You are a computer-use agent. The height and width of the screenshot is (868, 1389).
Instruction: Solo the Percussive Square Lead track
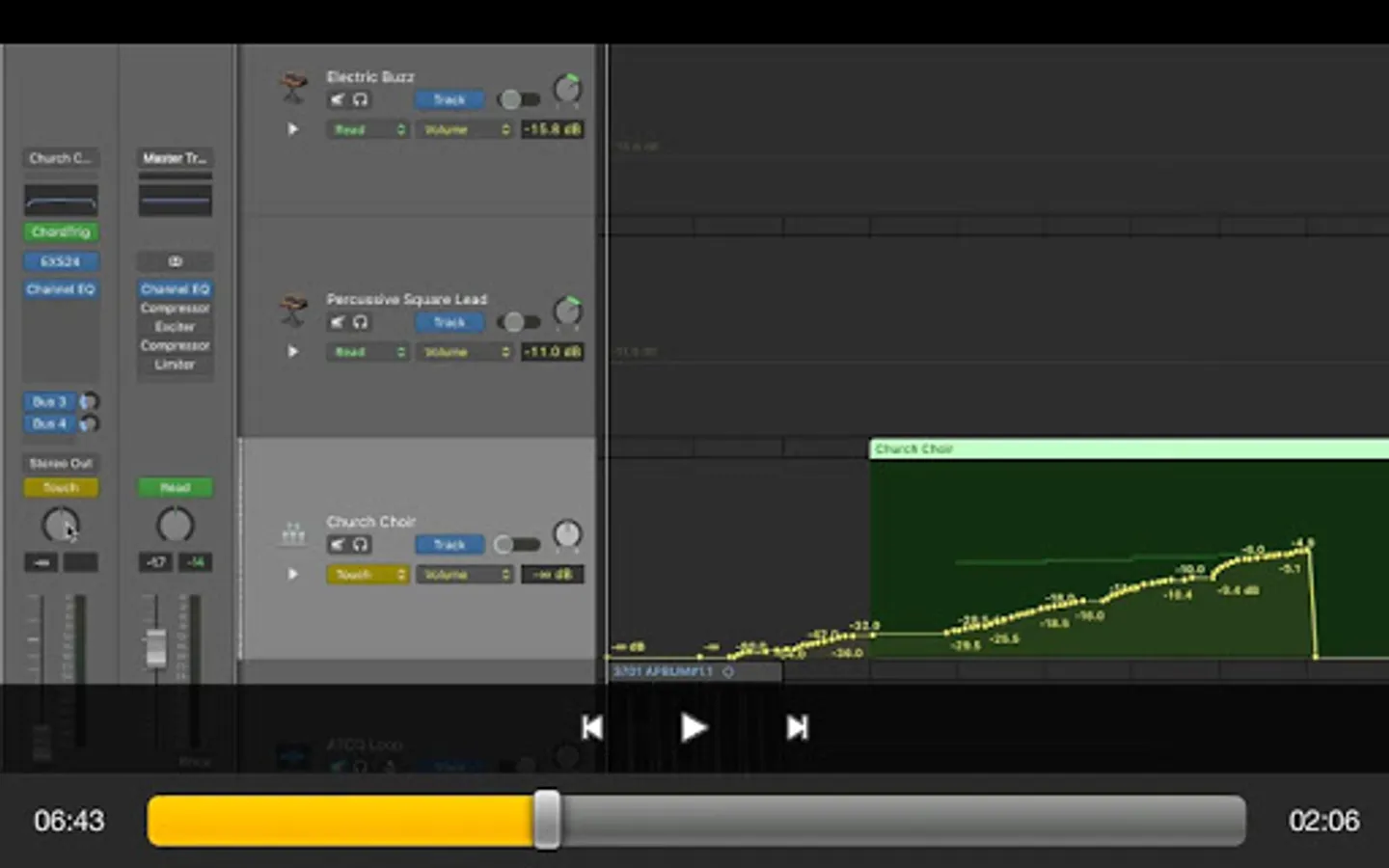360,322
